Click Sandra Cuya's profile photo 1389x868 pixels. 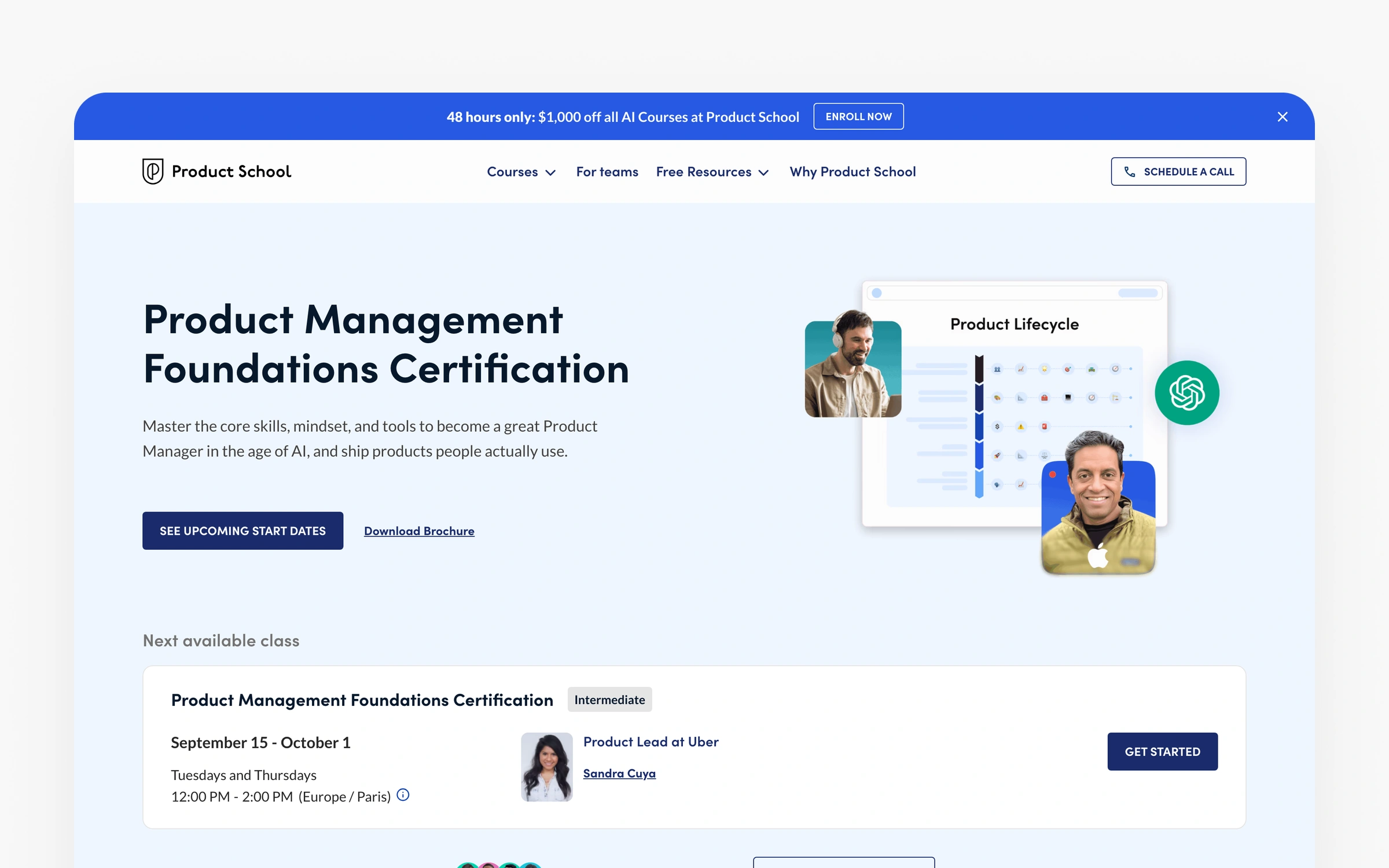[x=547, y=767]
